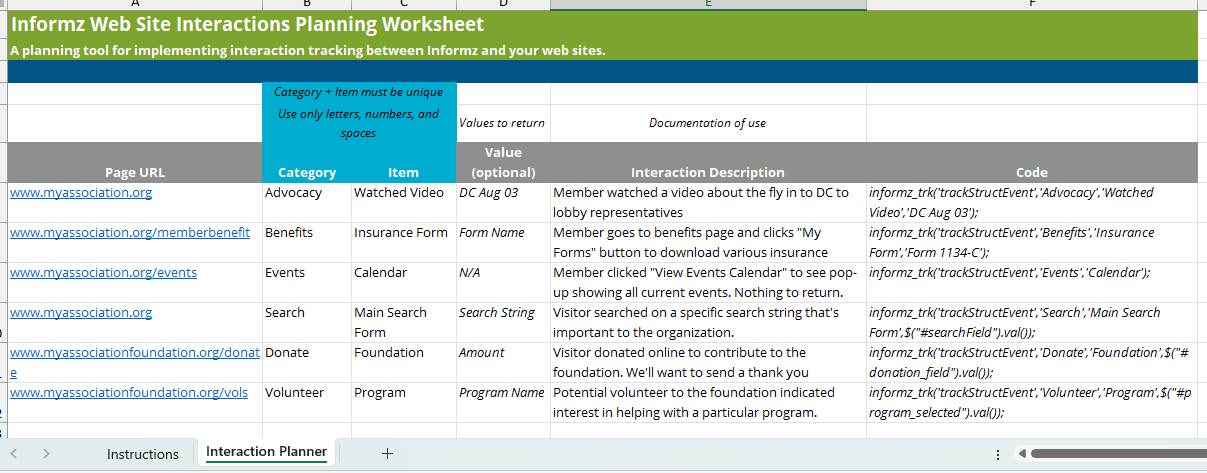Click the N/A value cell
Image resolution: width=1207 pixels, height=473 pixels.
pyautogui.click(x=503, y=282)
